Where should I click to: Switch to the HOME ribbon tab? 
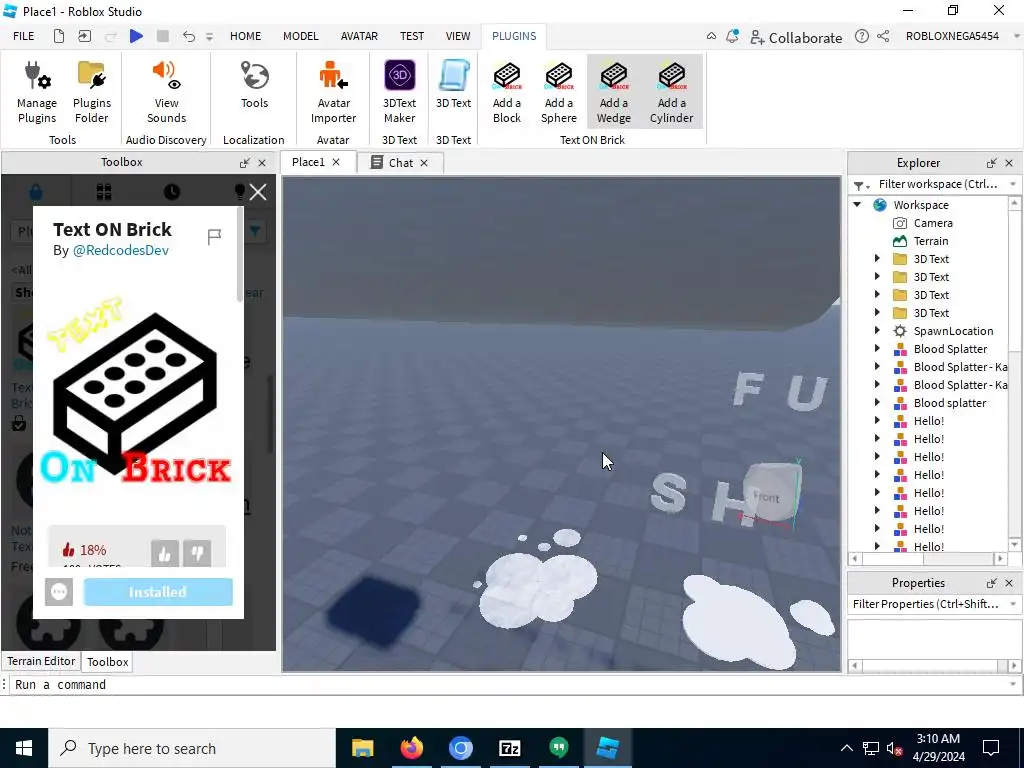pos(246,36)
